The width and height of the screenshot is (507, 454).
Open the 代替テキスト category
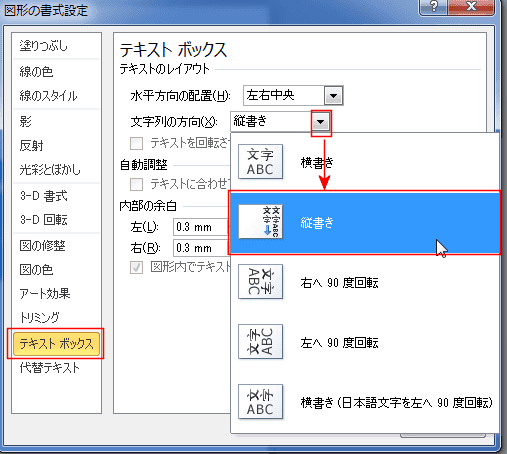50,368
